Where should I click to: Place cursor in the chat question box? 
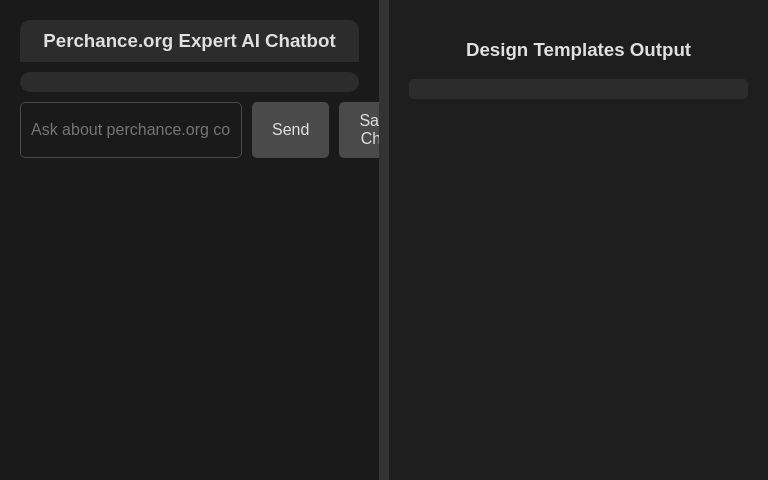pyautogui.click(x=131, y=130)
